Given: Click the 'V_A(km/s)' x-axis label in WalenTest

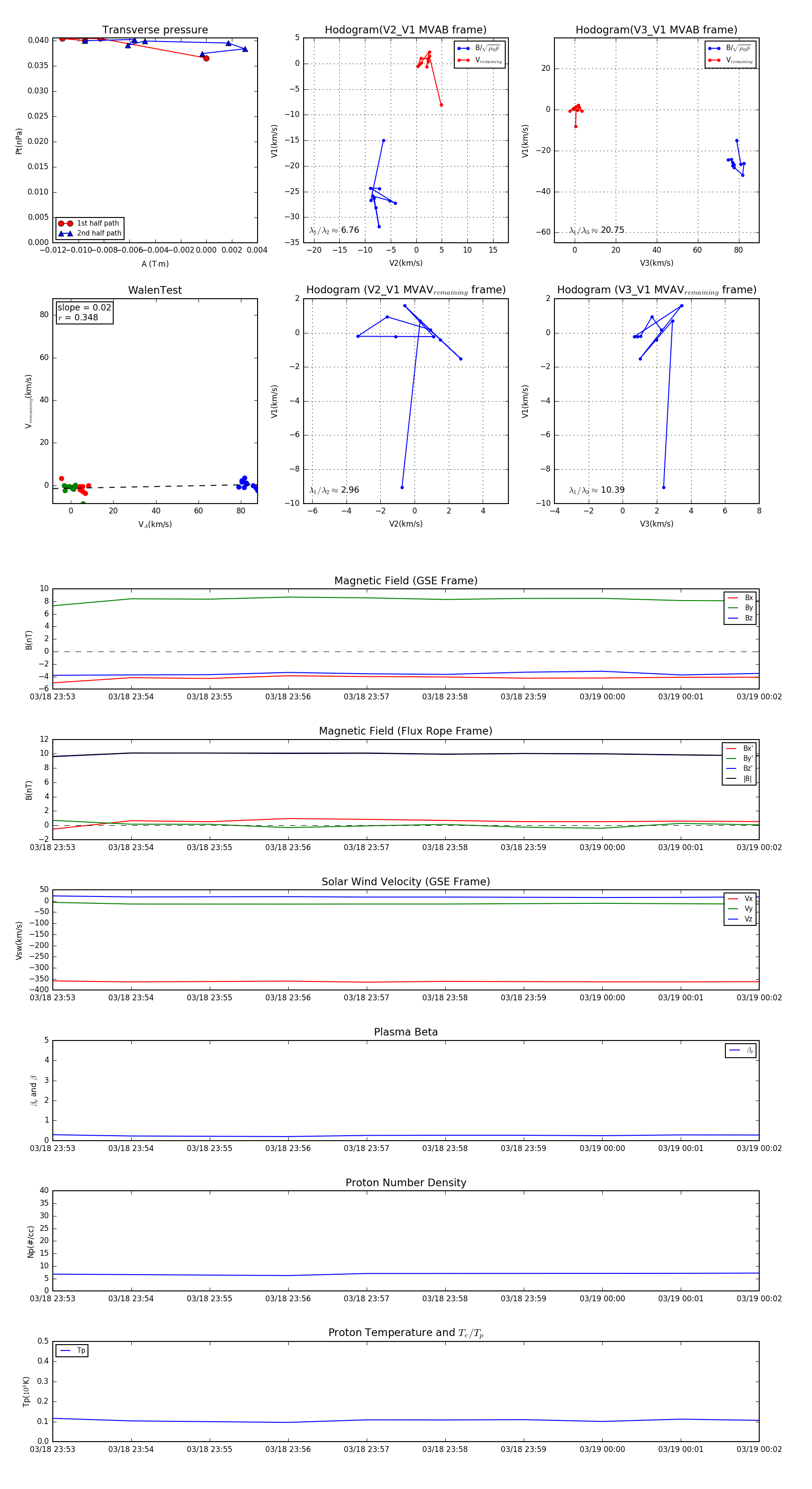Looking at the screenshot, I should point(155,524).
